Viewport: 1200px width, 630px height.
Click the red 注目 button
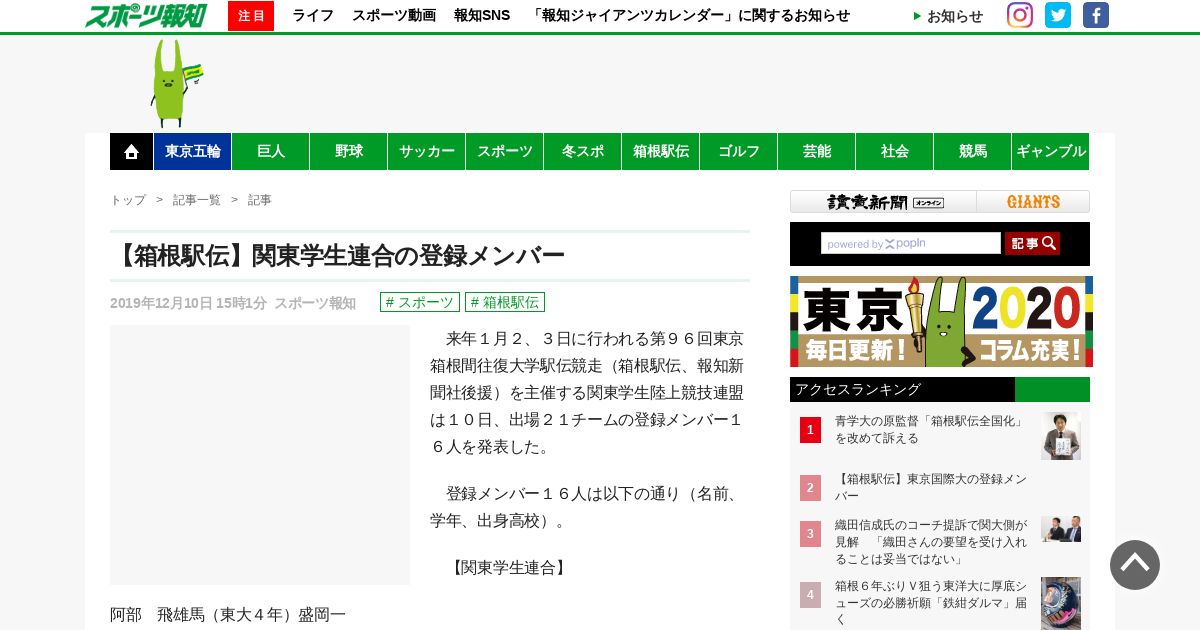tap(251, 16)
